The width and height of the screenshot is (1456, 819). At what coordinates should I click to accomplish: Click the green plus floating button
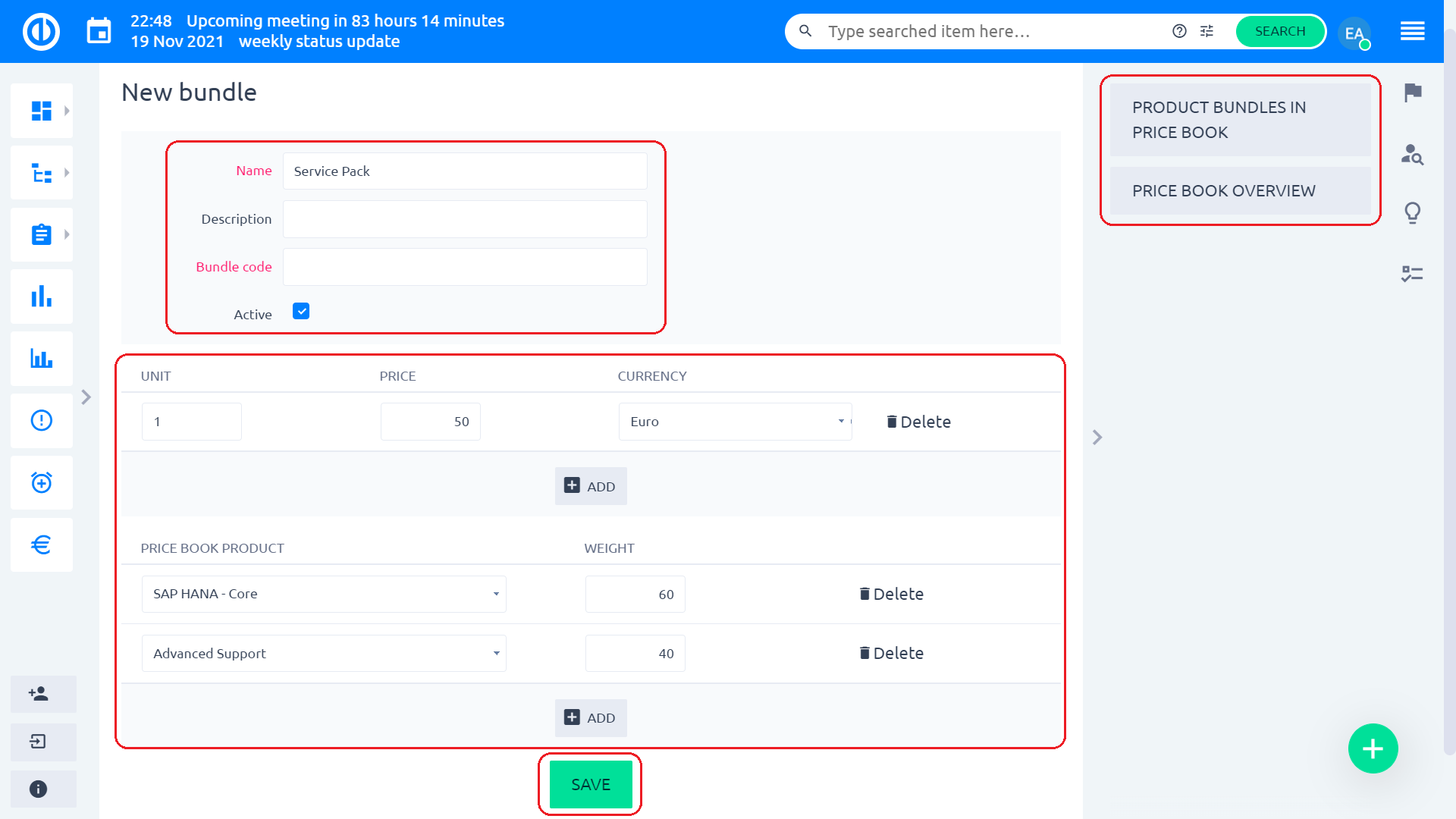(x=1373, y=748)
